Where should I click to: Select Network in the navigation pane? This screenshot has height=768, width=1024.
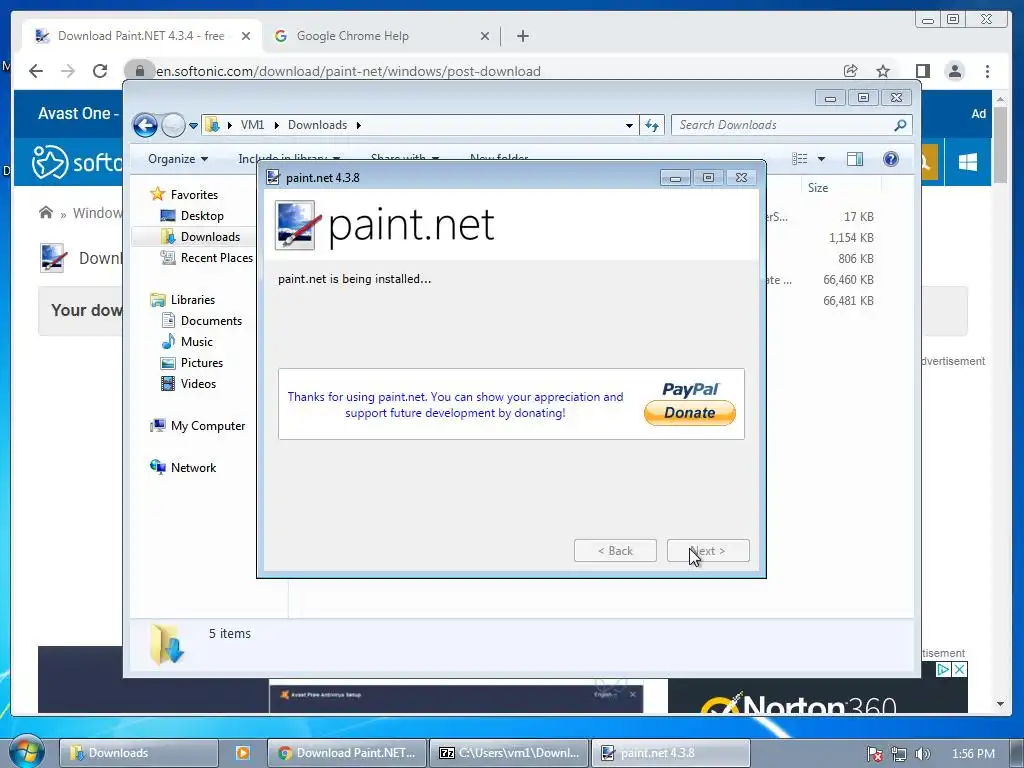point(193,468)
